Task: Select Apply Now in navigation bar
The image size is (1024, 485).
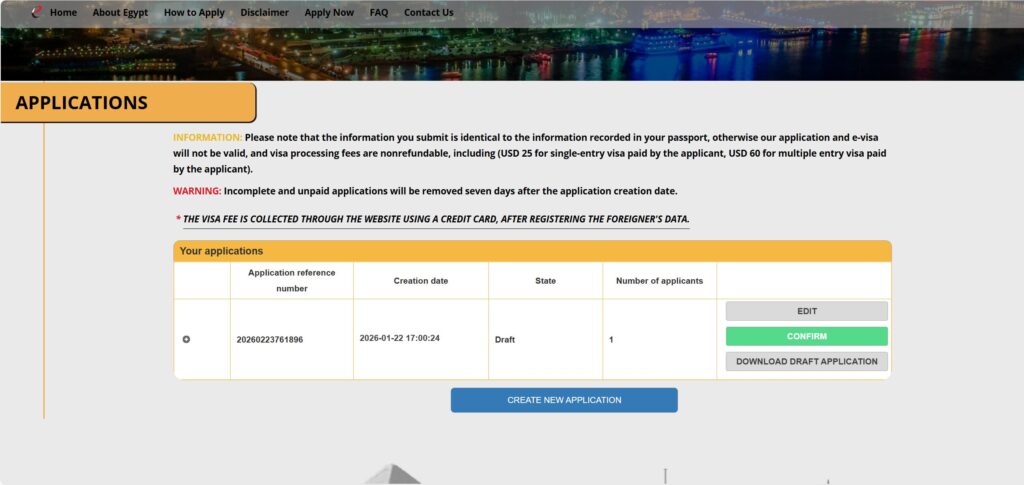Action: coord(329,13)
